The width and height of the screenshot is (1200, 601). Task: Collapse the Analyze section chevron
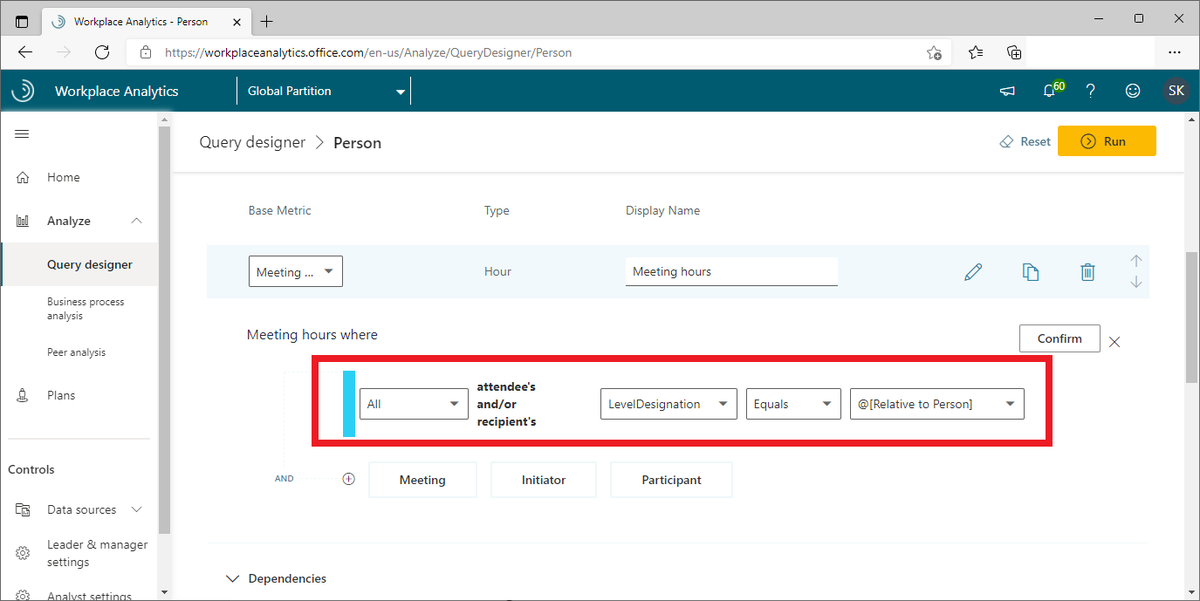click(x=137, y=221)
